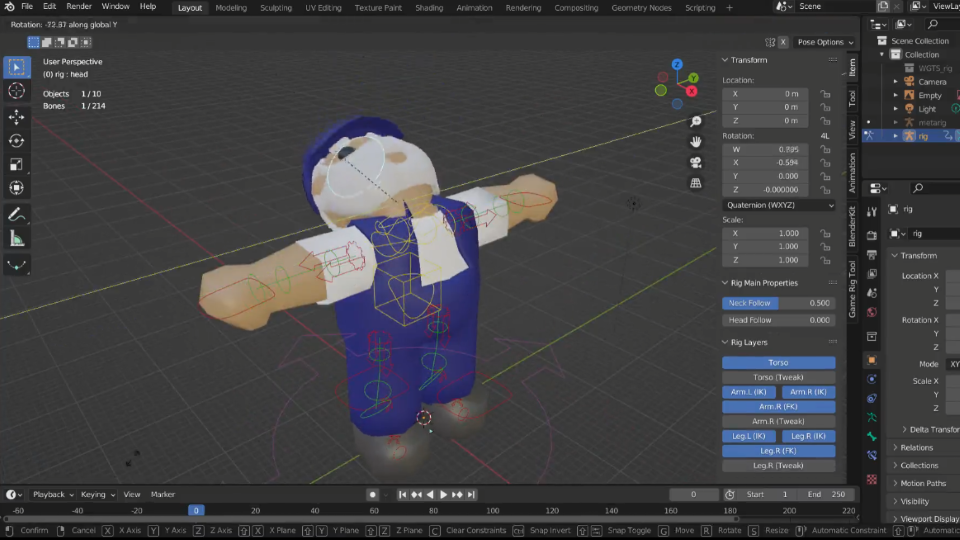The height and width of the screenshot is (540, 960).
Task: Open the Tool properties tab icon
Action: coord(872,212)
